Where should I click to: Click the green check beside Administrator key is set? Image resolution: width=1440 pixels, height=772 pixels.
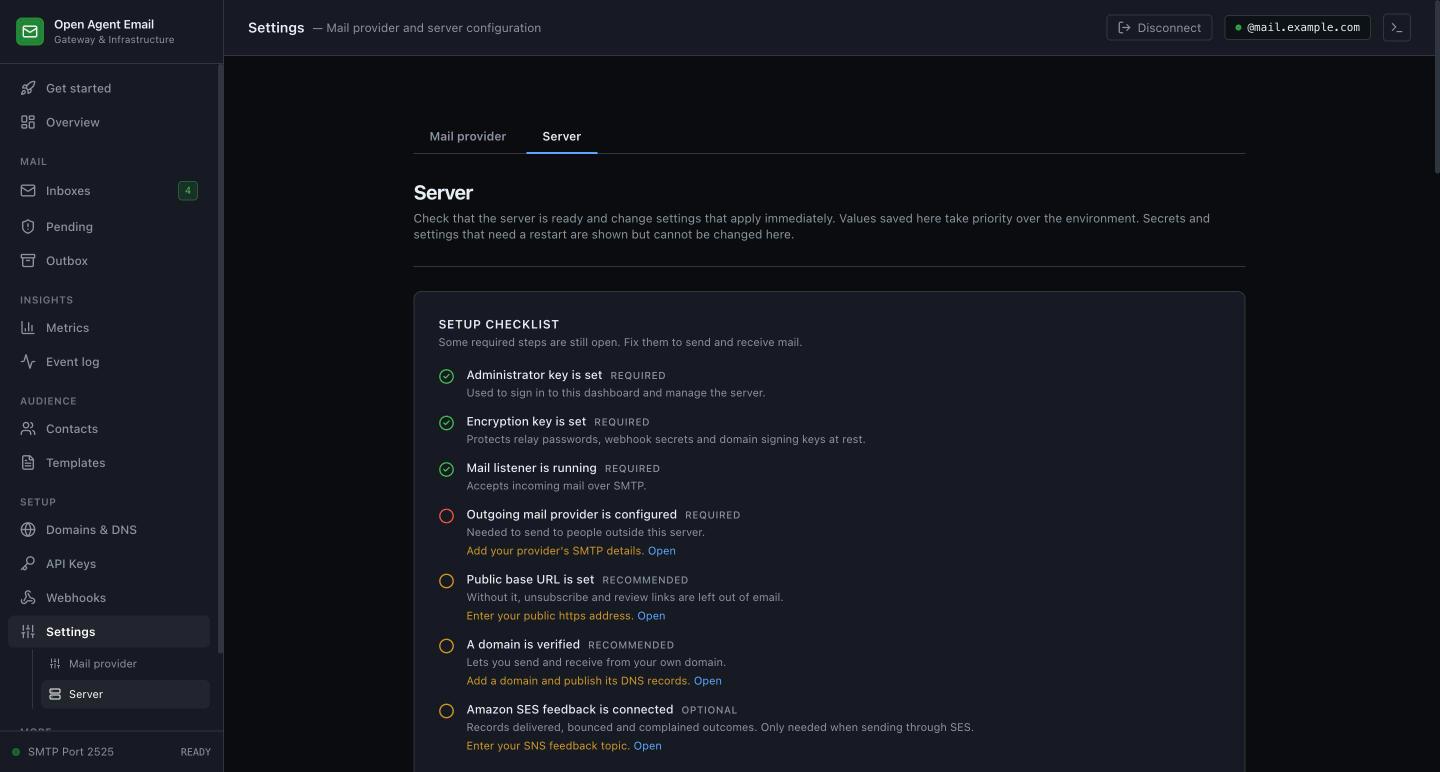click(x=447, y=377)
